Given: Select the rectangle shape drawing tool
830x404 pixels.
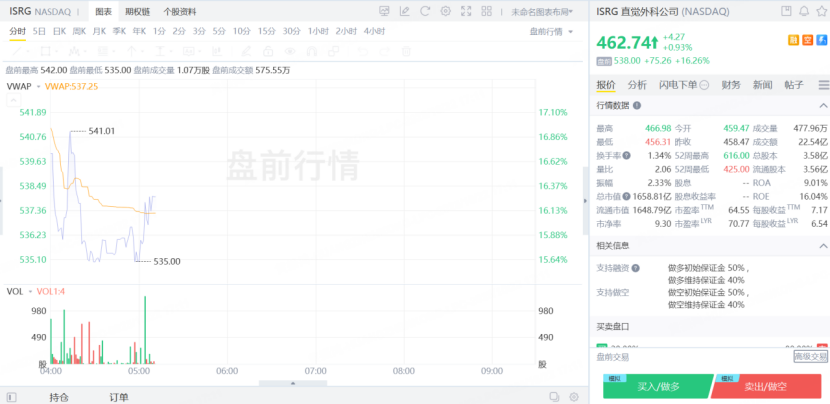Looking at the screenshot, I should 45,51.
